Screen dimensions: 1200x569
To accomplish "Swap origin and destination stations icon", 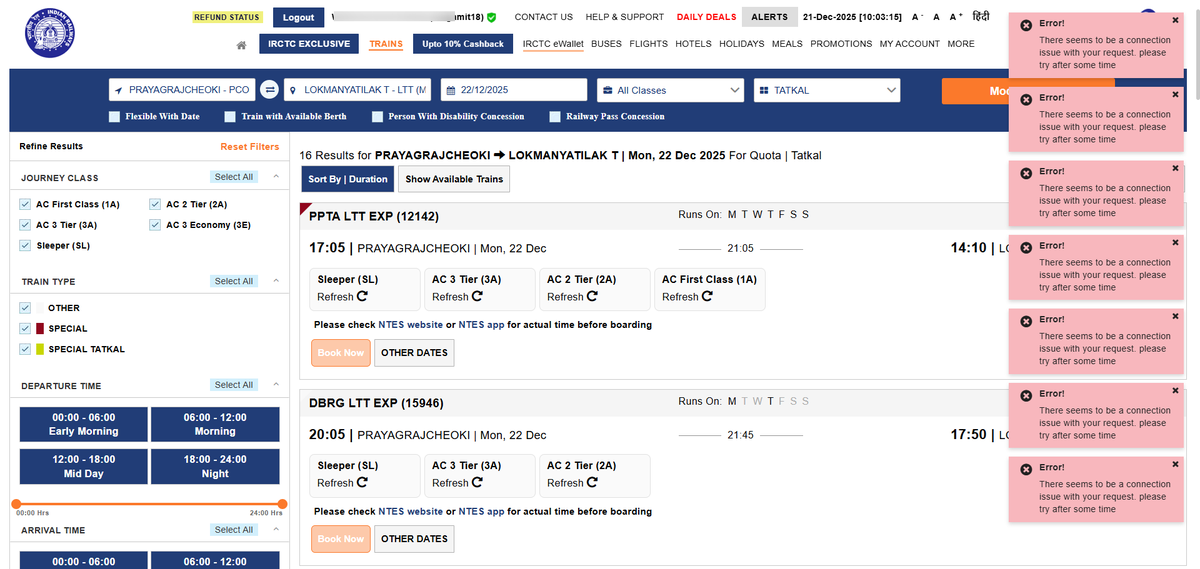I will (269, 90).
